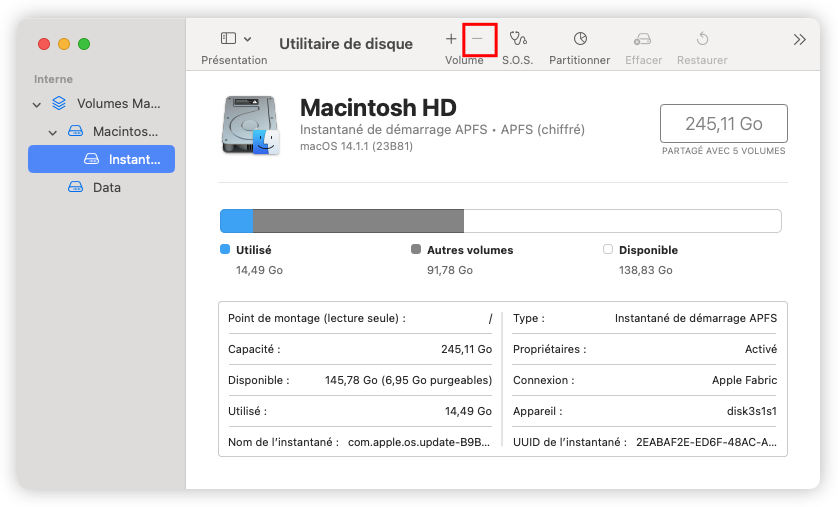This screenshot has height=507, width=838.
Task: Click the 'PARTAGÉ AVEC 5 VOLUMES' label
Action: tap(724, 151)
